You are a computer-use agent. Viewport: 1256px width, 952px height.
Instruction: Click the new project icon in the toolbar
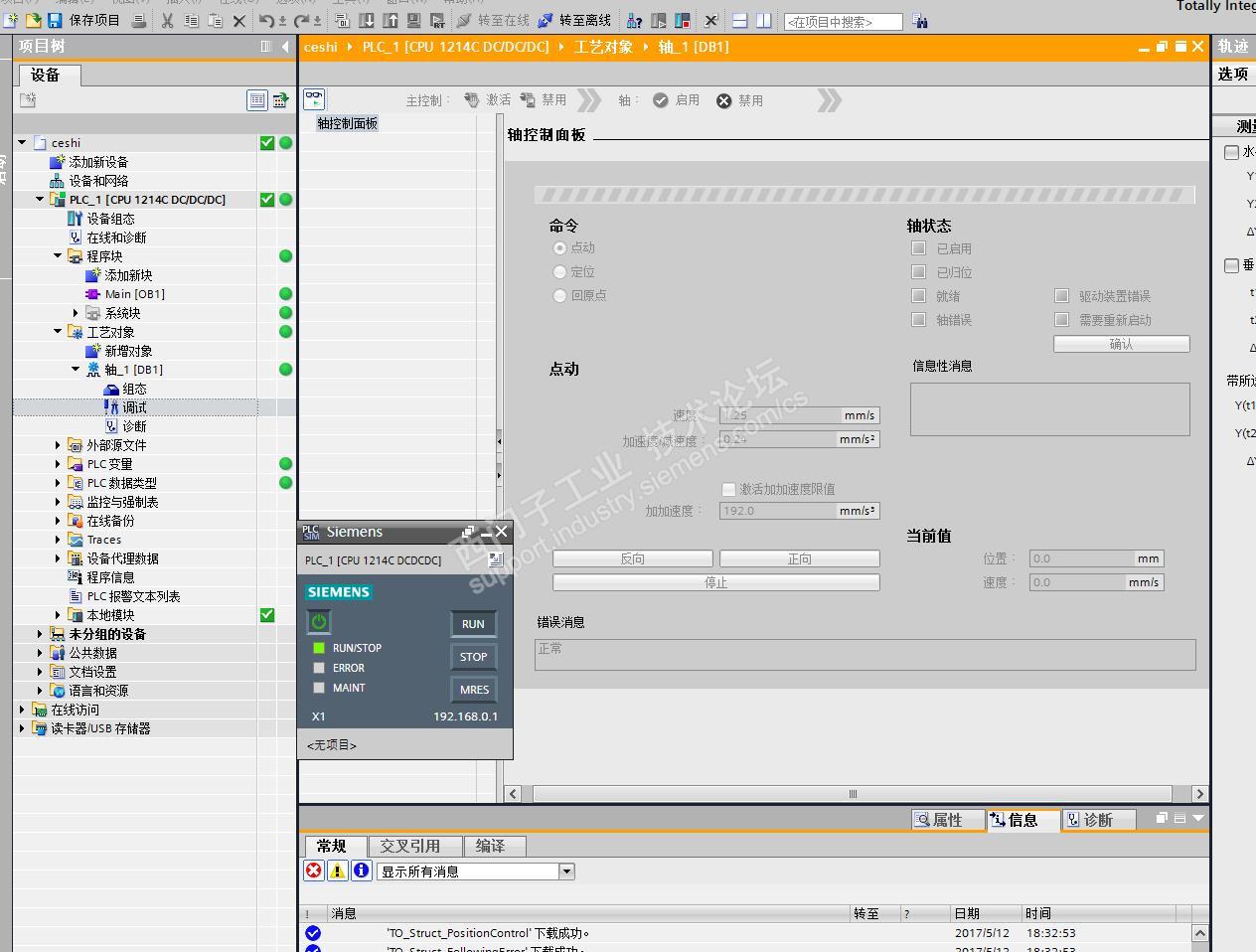[11, 20]
